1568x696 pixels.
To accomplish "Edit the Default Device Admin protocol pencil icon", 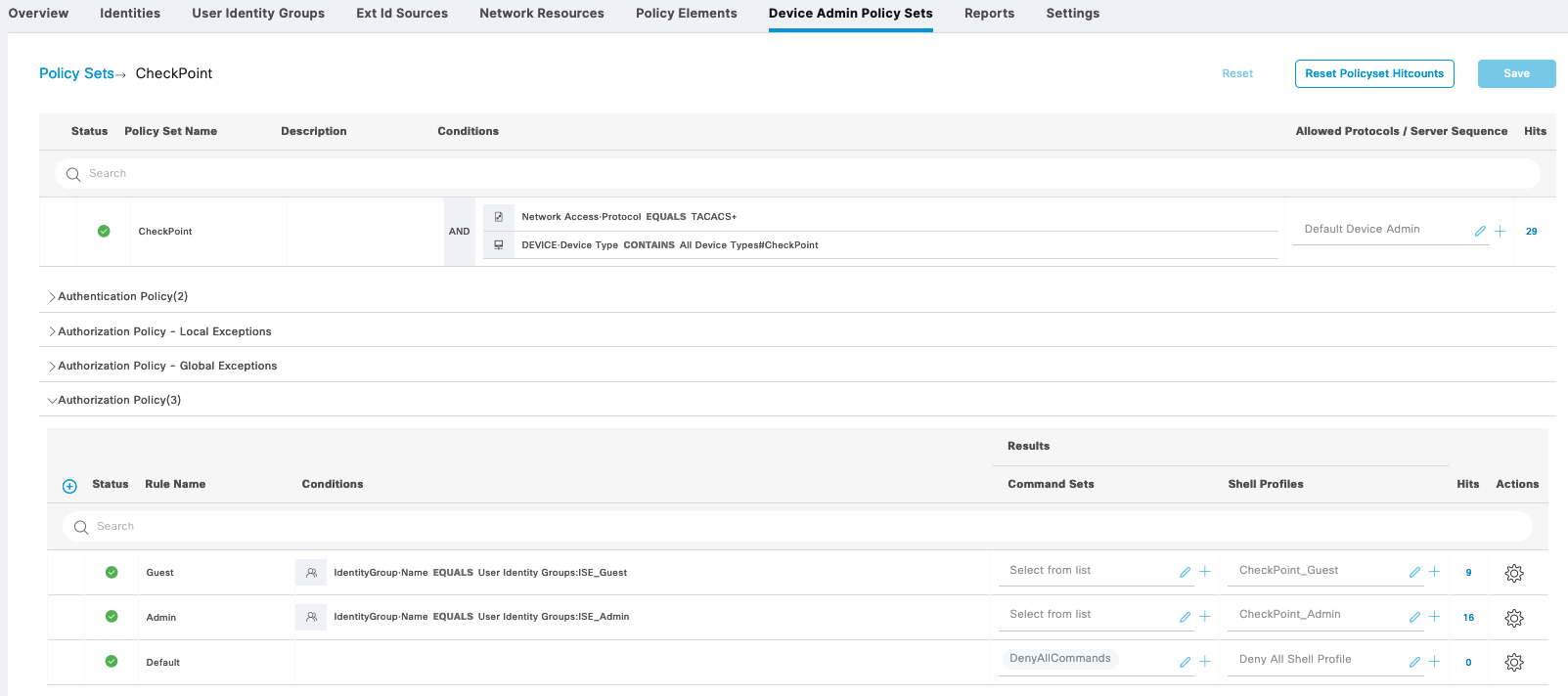I will click(x=1480, y=232).
